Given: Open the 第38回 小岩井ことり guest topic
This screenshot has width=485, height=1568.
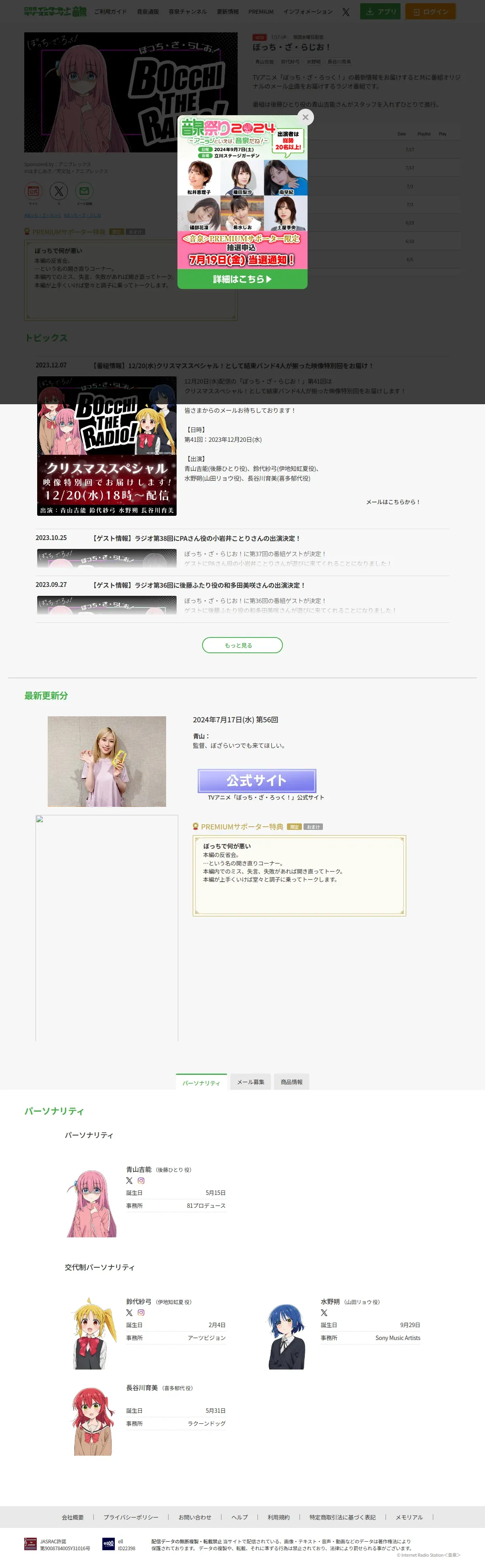Looking at the screenshot, I should click(x=196, y=538).
